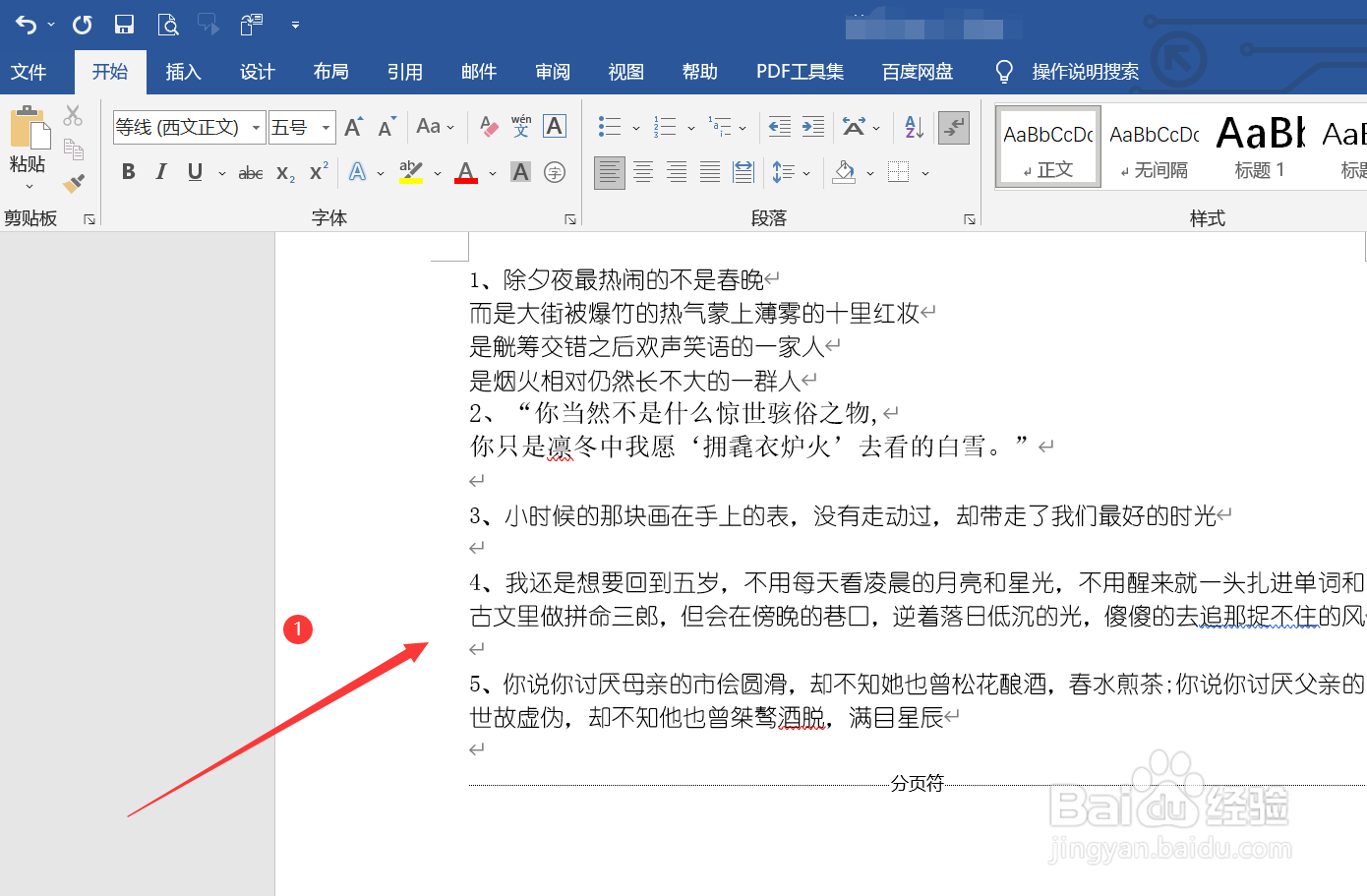The image size is (1367, 896).
Task: Expand the numbering list dropdown arrow
Action: [x=691, y=127]
